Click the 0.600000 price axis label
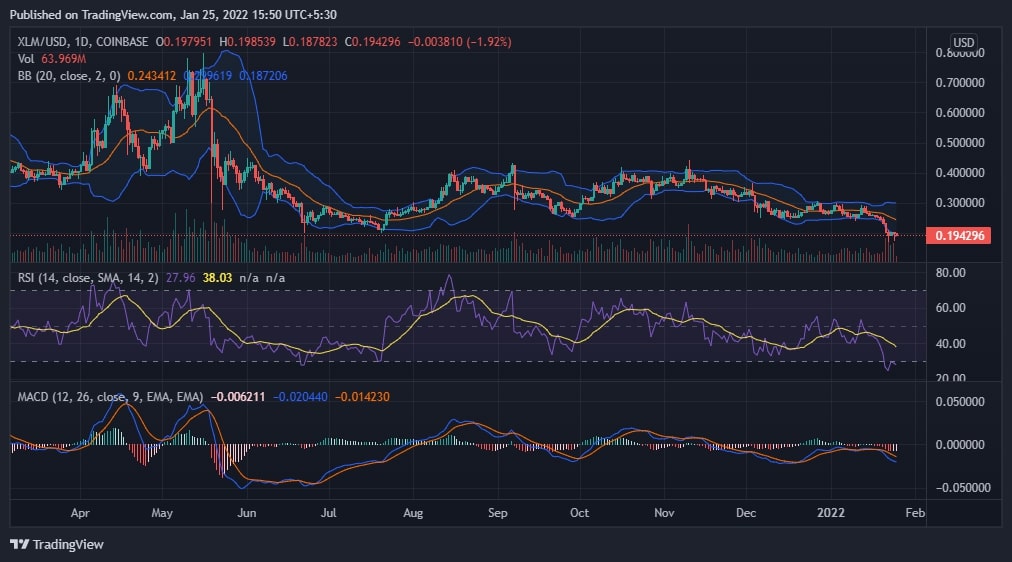 pyautogui.click(x=960, y=113)
